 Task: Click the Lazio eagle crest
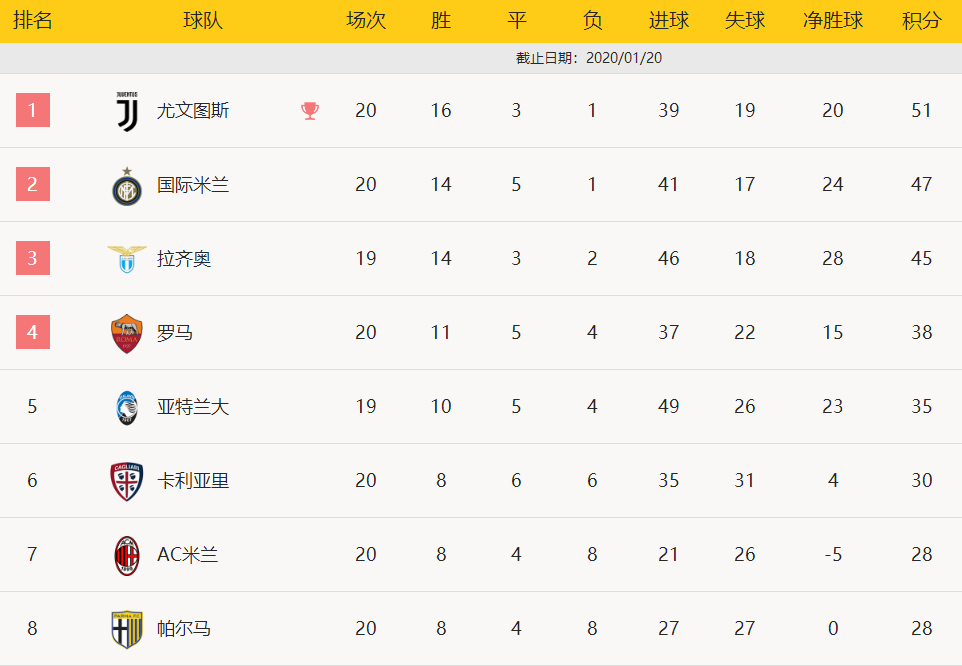pos(127,259)
